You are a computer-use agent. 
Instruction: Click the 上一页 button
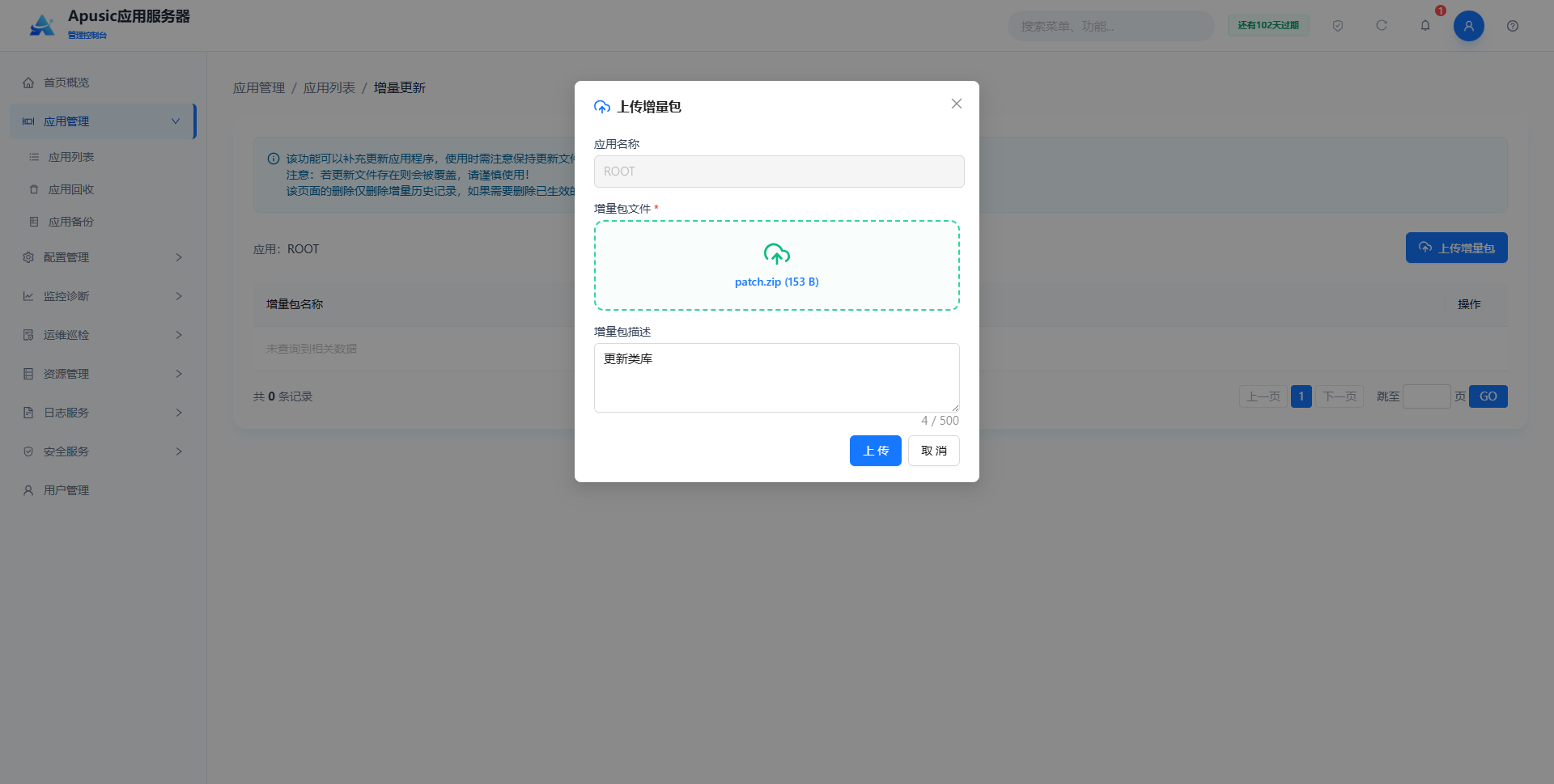coord(1263,396)
